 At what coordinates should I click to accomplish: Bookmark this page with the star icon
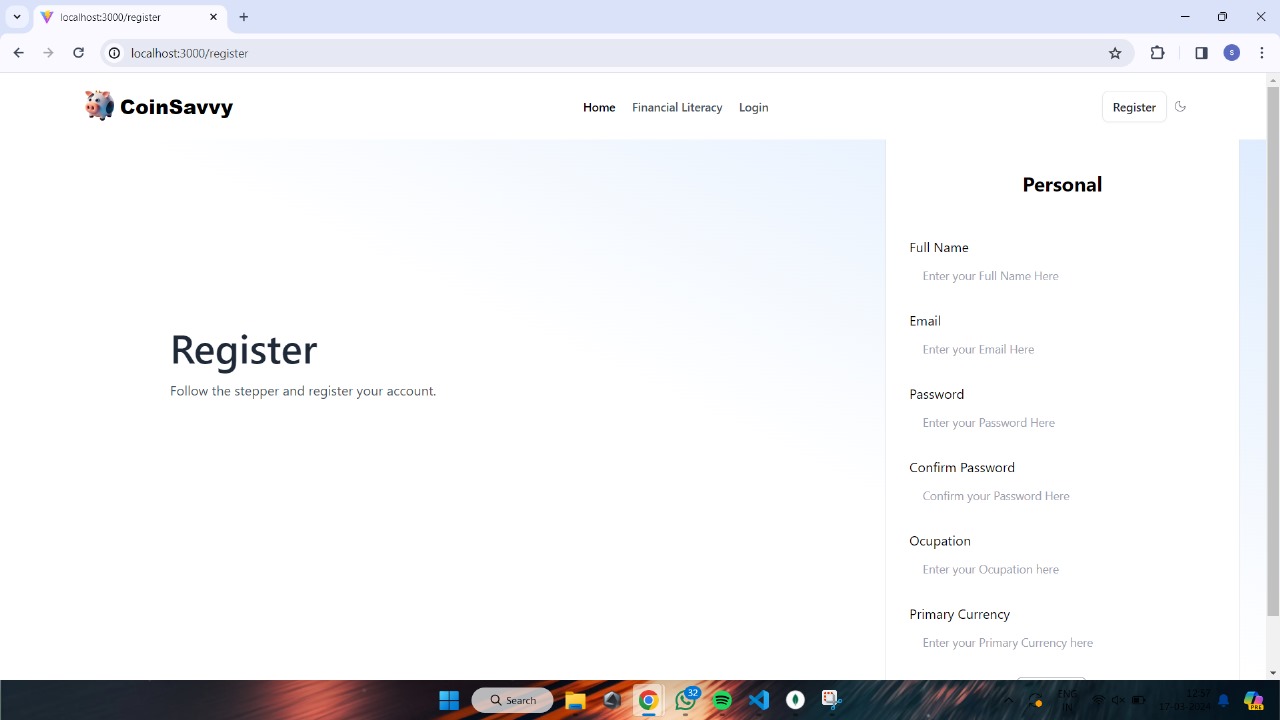click(x=1115, y=53)
